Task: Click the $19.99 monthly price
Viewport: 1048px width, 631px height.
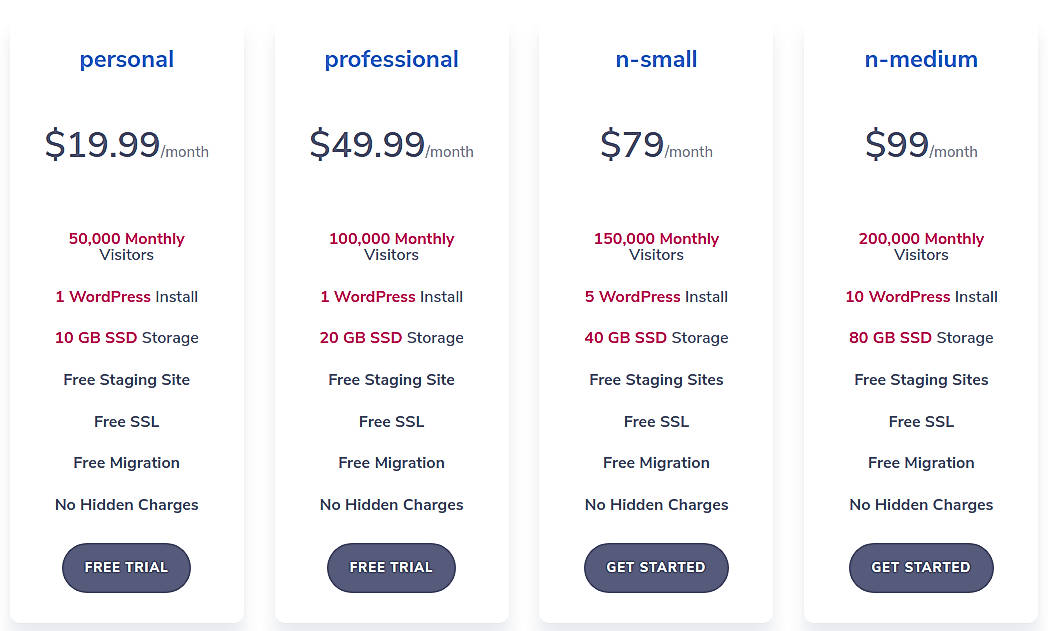Action: [126, 143]
